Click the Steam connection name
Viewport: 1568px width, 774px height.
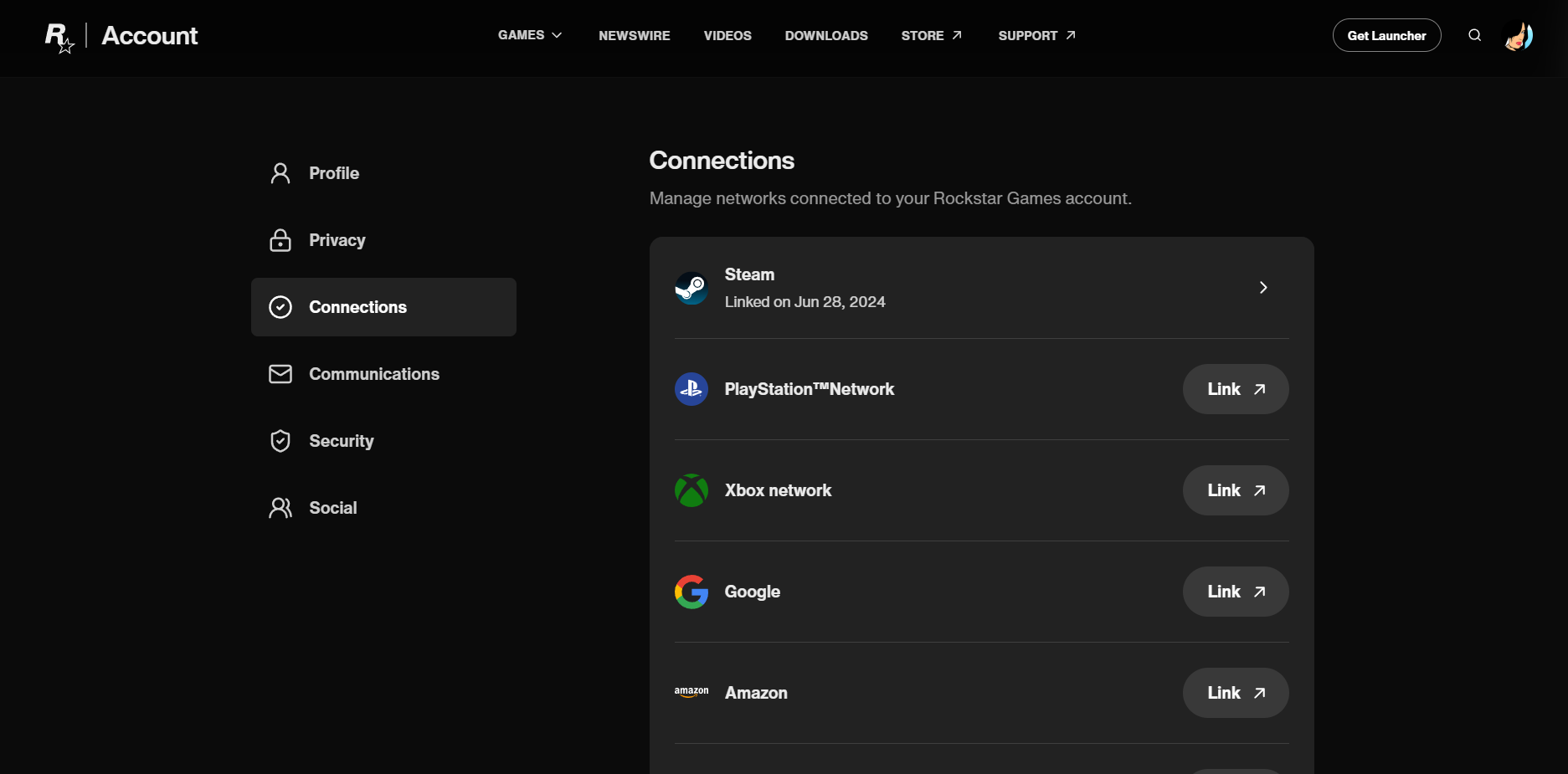(x=749, y=274)
